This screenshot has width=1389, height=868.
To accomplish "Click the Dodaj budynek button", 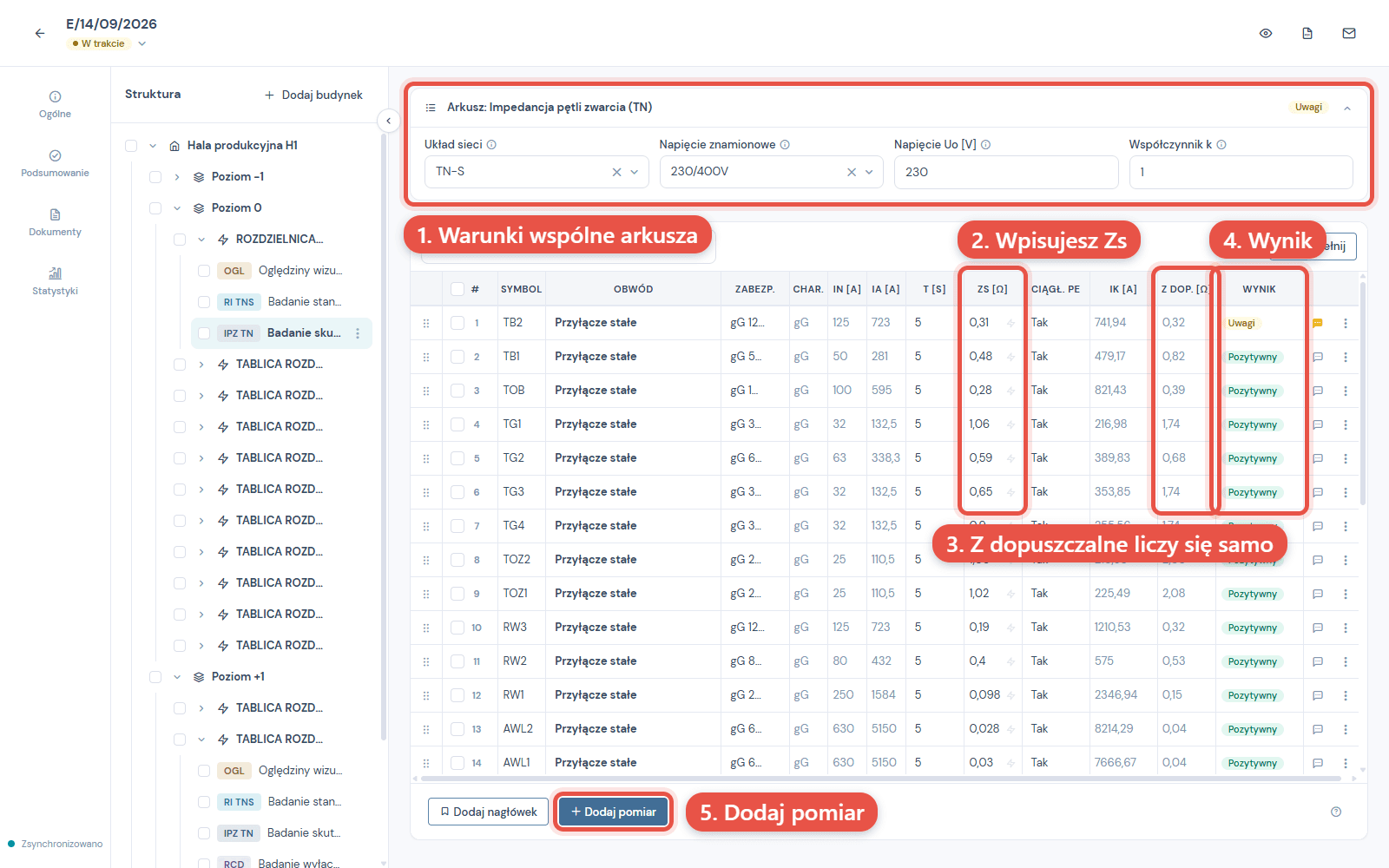I will tap(314, 95).
